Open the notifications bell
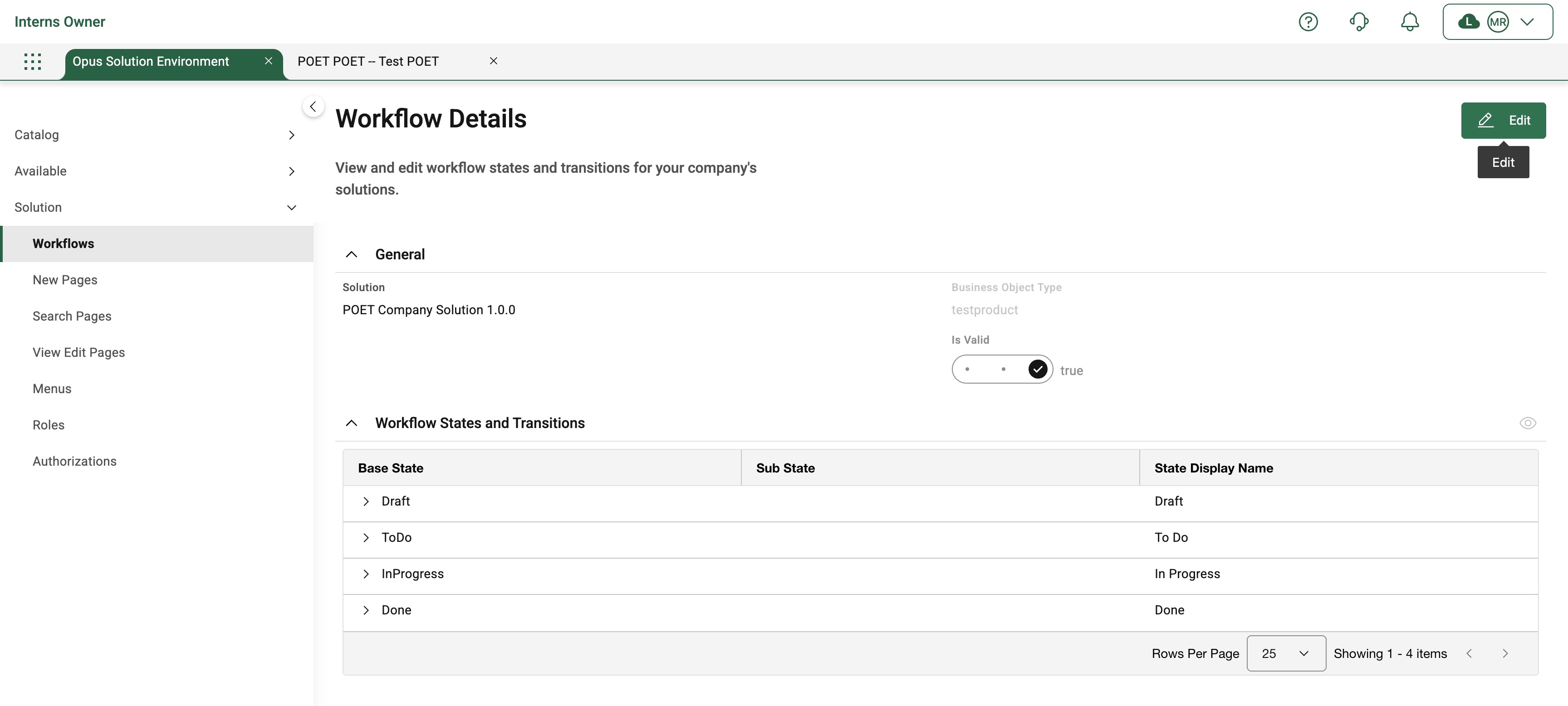1568x706 pixels. pyautogui.click(x=1410, y=22)
